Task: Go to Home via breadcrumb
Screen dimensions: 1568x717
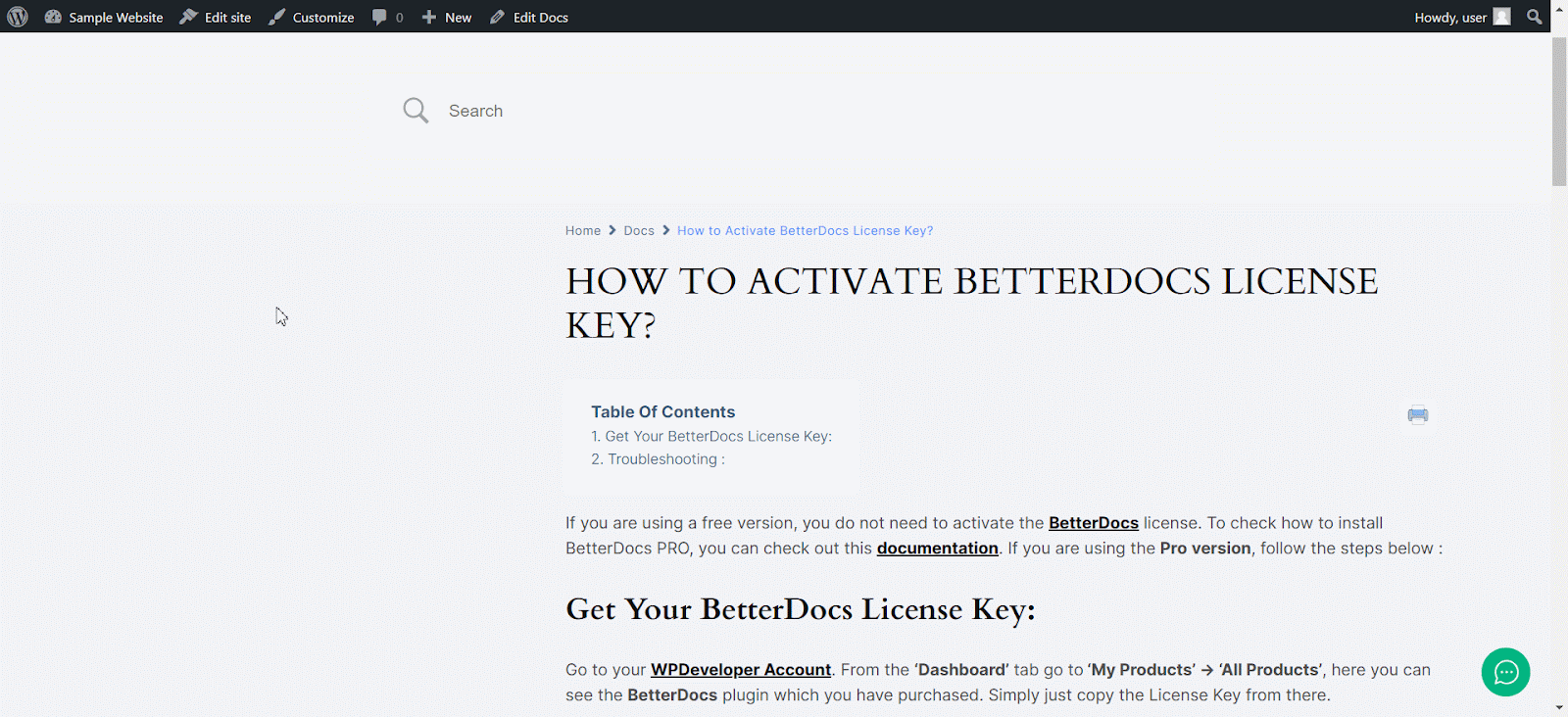Action: [582, 231]
